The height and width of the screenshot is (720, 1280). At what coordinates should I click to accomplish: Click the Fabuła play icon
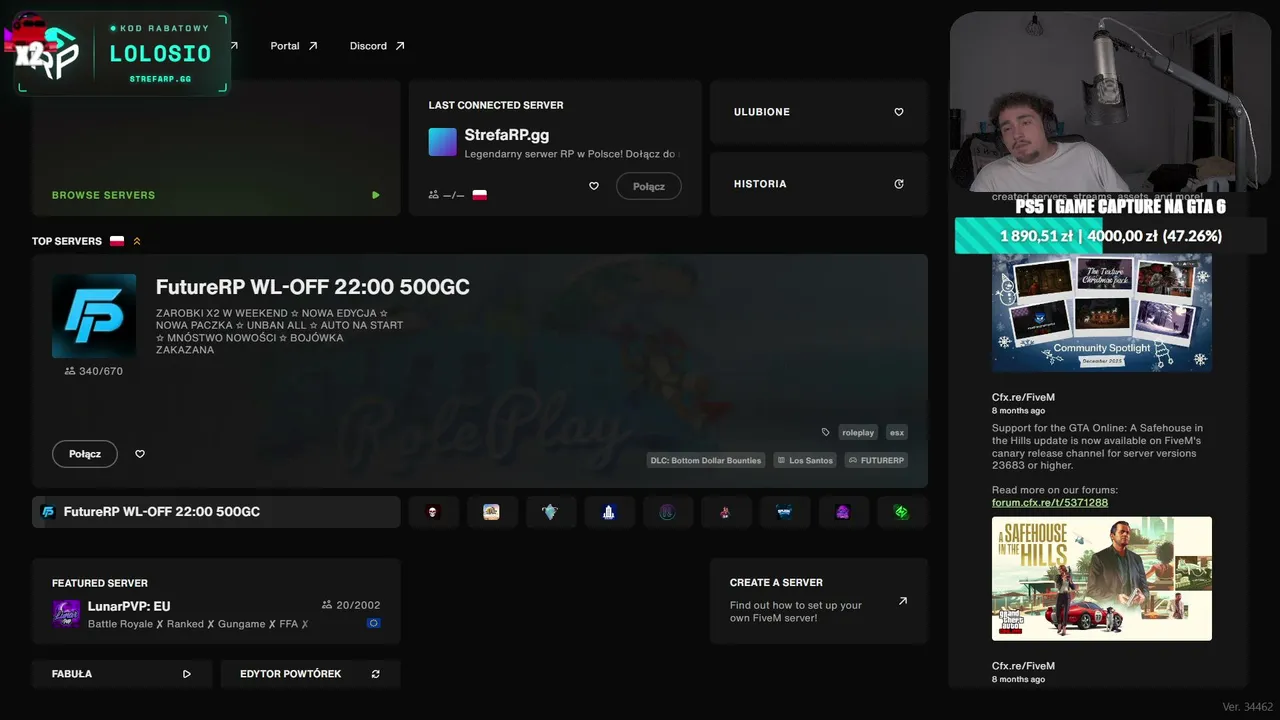tap(187, 674)
